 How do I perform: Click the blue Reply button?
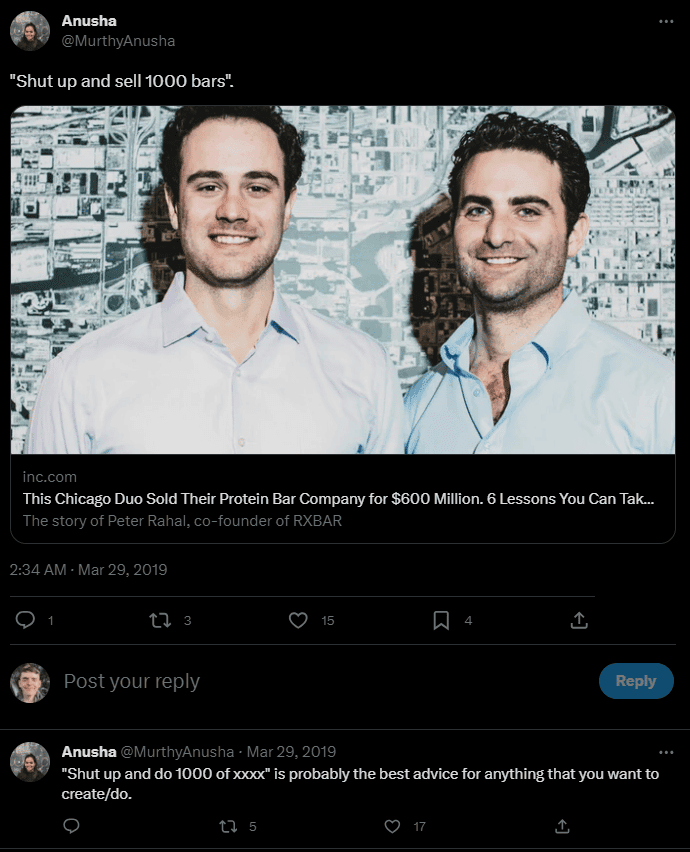click(636, 680)
